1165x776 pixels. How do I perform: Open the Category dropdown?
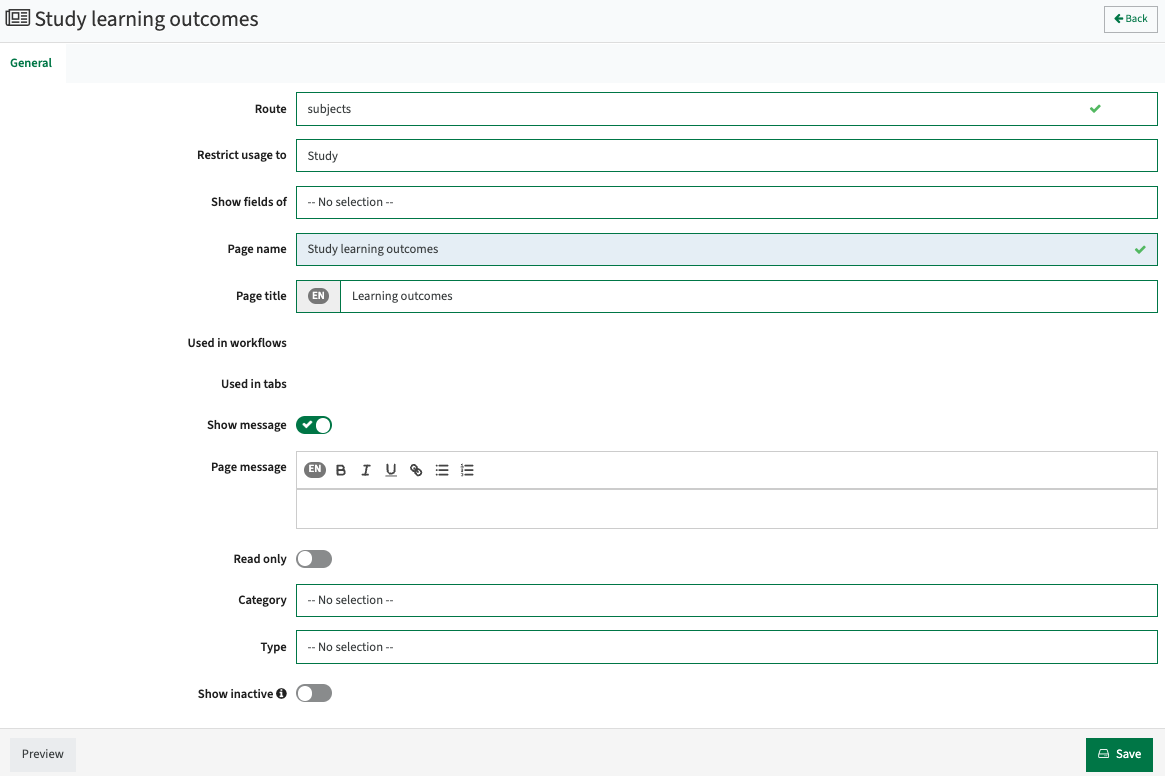727,600
